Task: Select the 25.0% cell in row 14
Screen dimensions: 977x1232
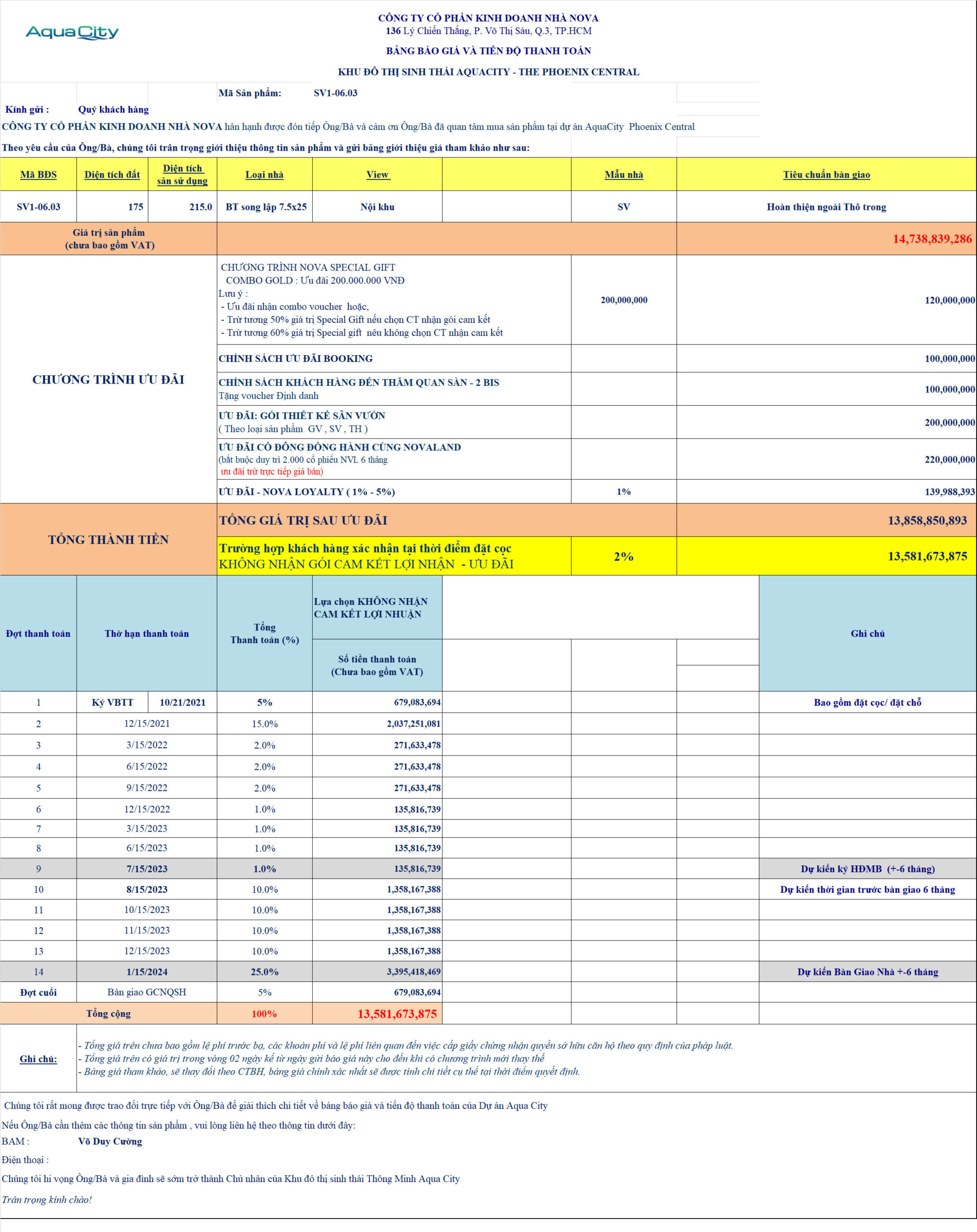Action: click(265, 972)
